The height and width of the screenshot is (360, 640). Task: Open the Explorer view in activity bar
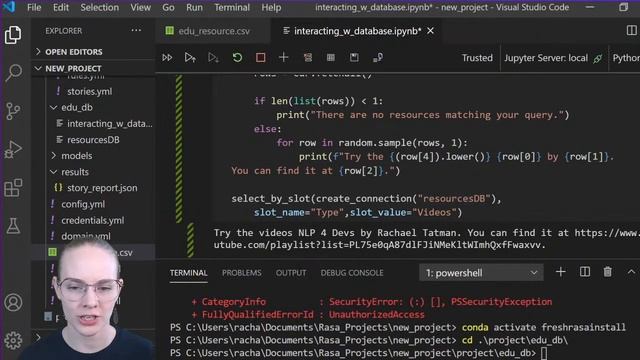13,35
